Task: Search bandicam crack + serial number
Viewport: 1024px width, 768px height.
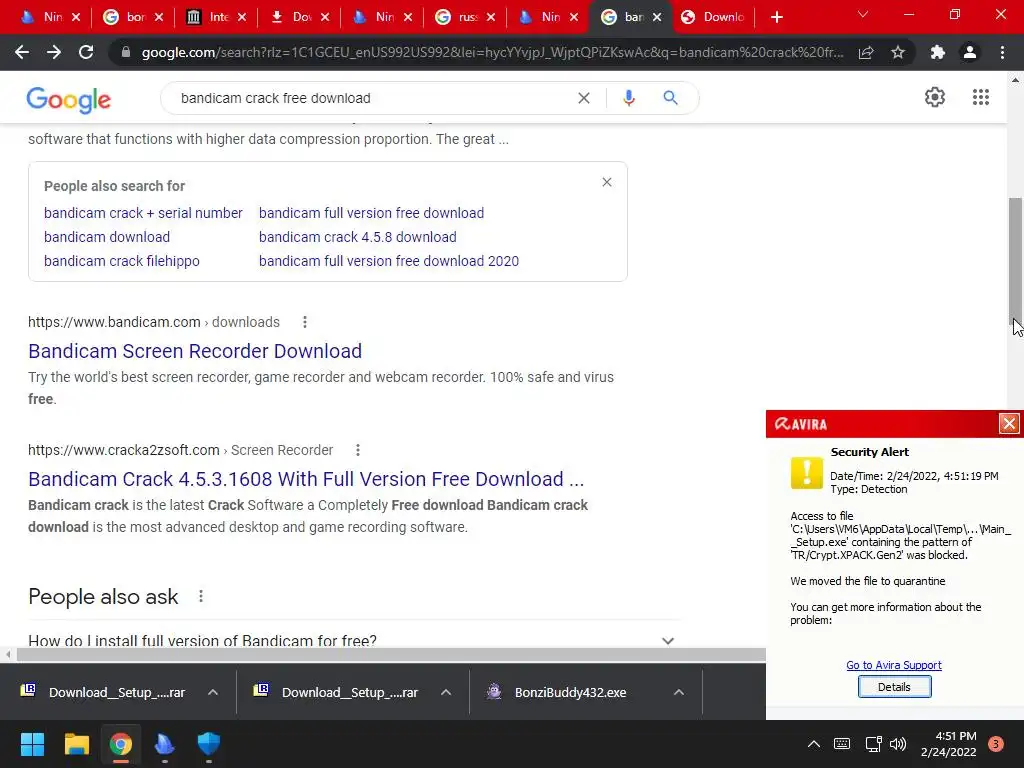Action: [x=143, y=213]
